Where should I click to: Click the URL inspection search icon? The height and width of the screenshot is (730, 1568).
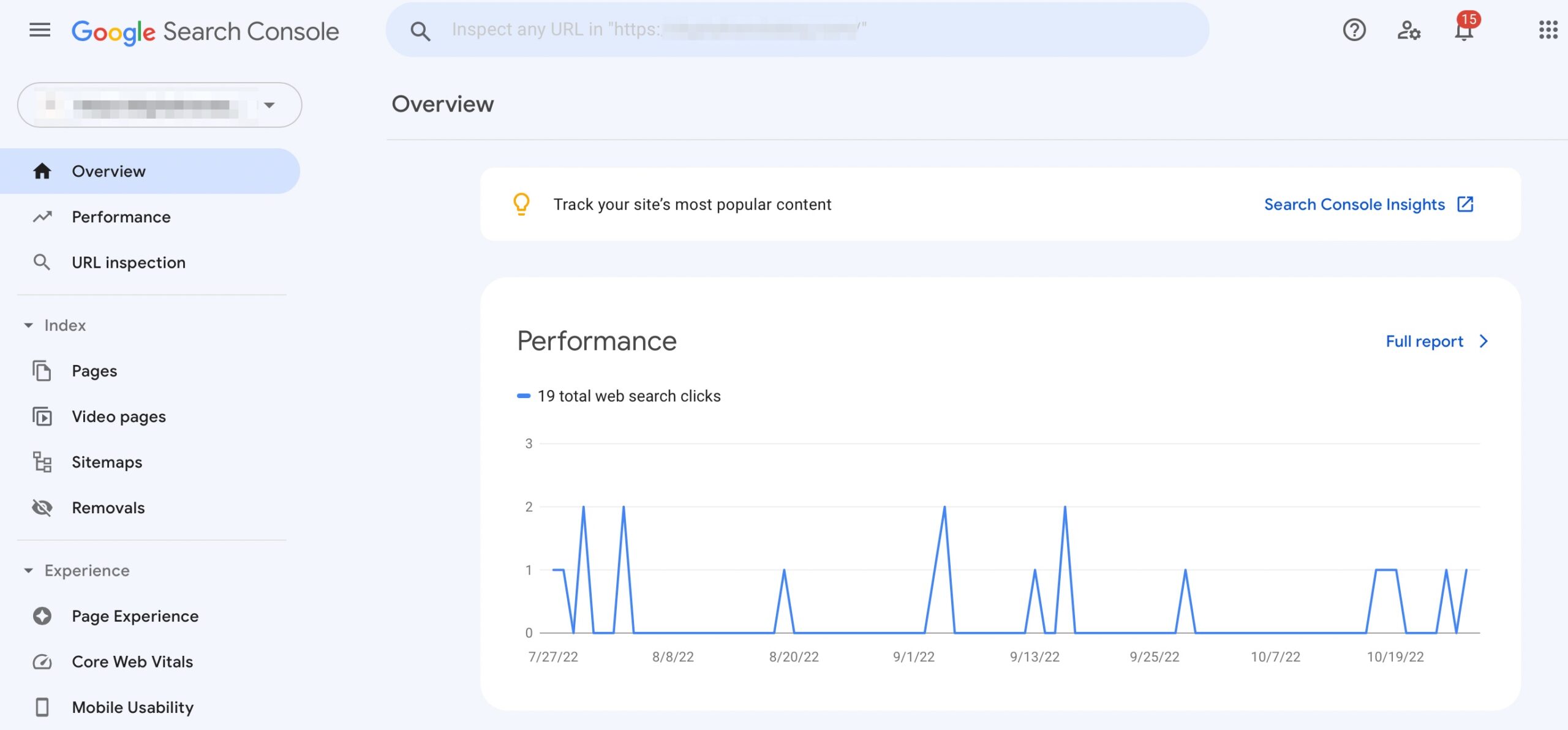41,263
